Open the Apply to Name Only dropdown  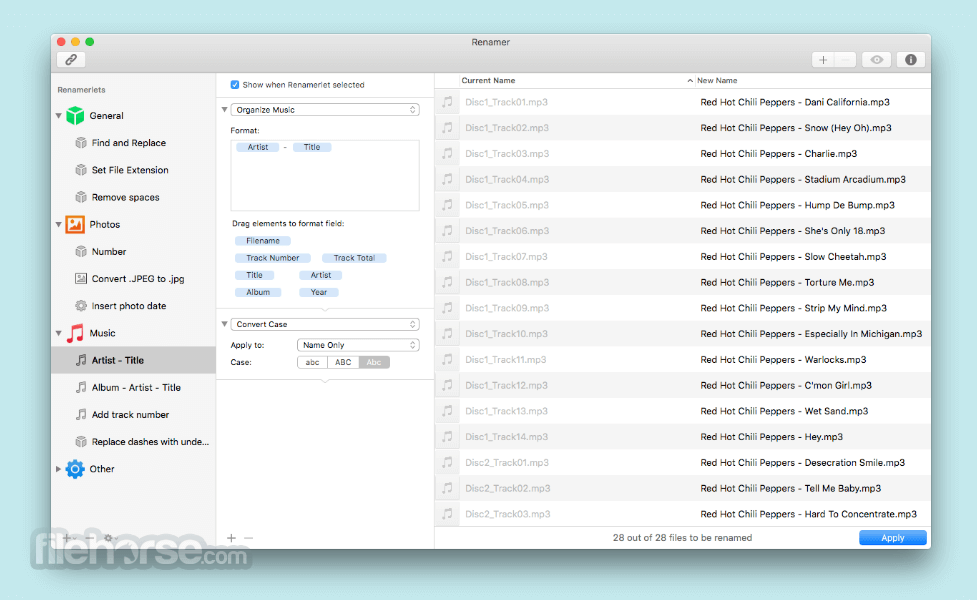(358, 345)
